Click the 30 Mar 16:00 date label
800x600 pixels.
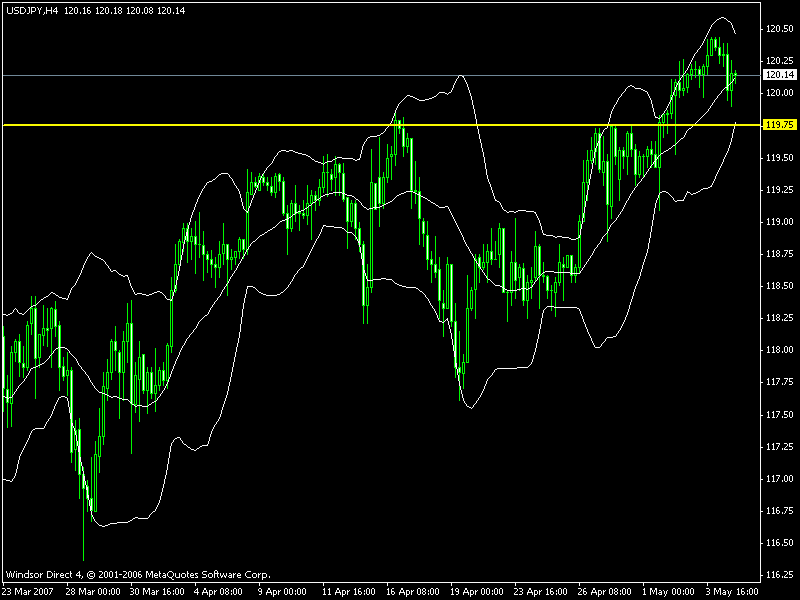point(157,592)
